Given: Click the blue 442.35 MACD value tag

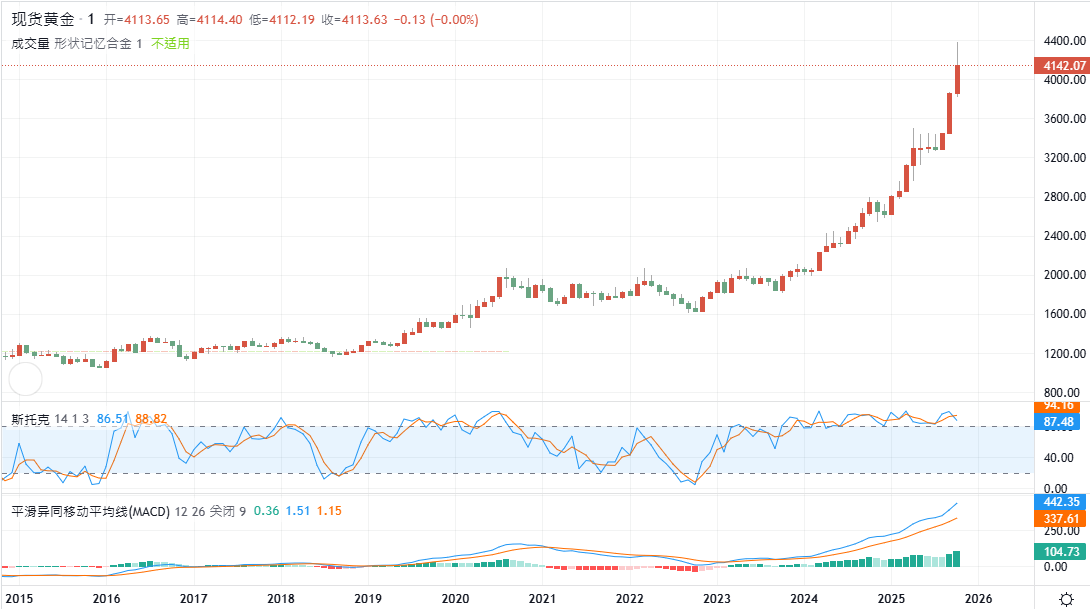Looking at the screenshot, I should pyautogui.click(x=1062, y=501).
